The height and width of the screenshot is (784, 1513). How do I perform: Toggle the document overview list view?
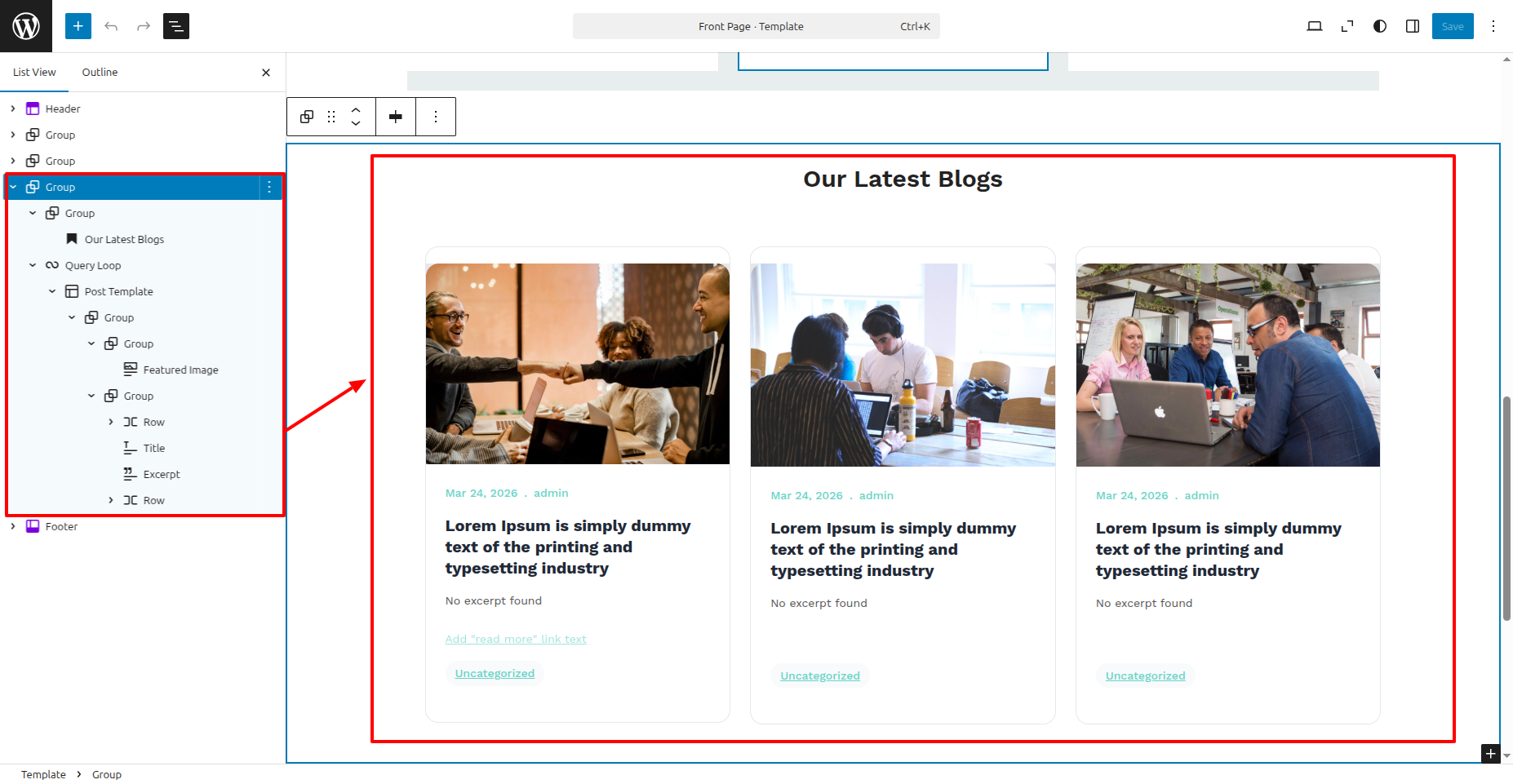pos(176,26)
